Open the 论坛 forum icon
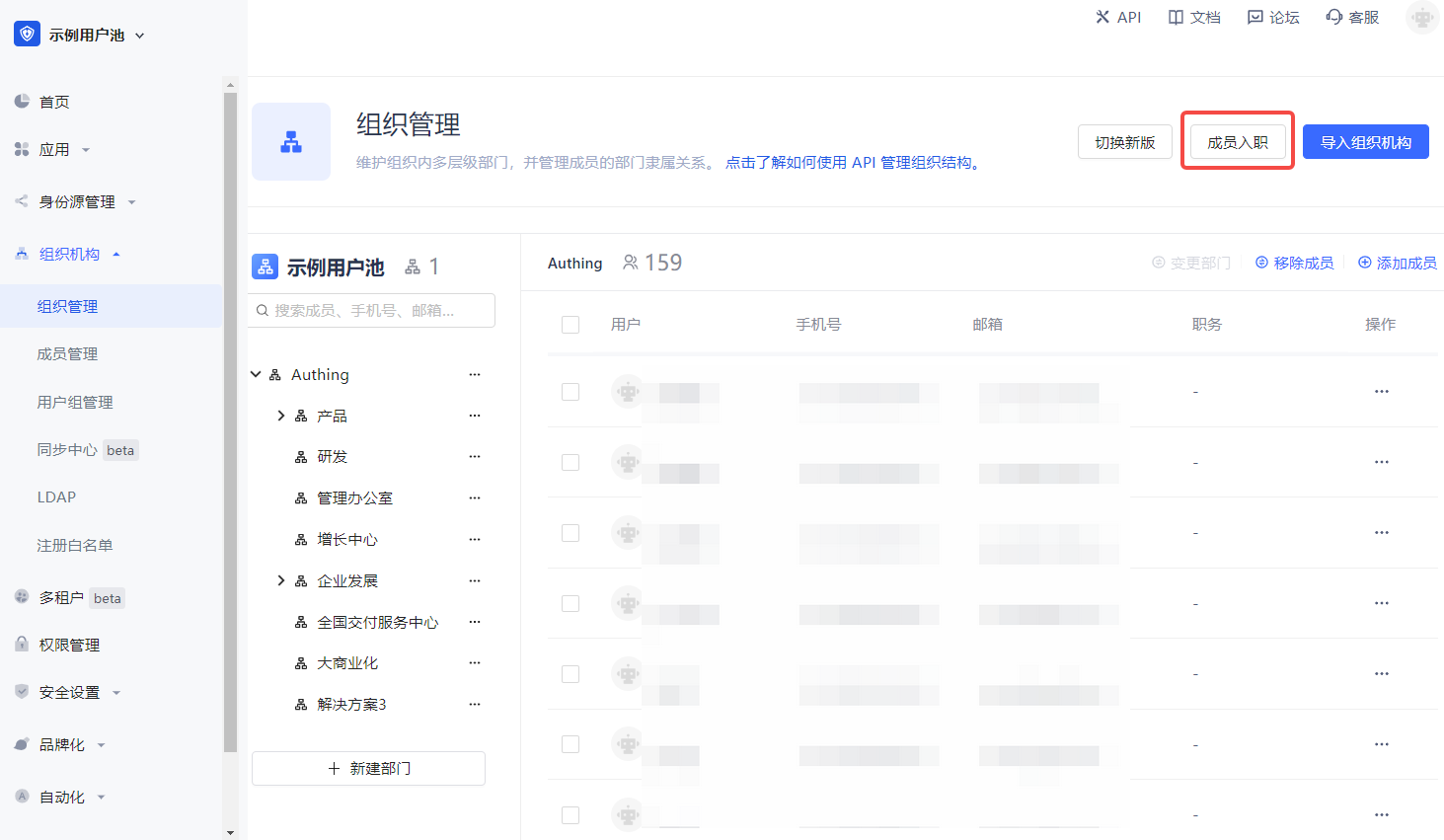This screenshot has height=840, width=1444. pos(1254,17)
